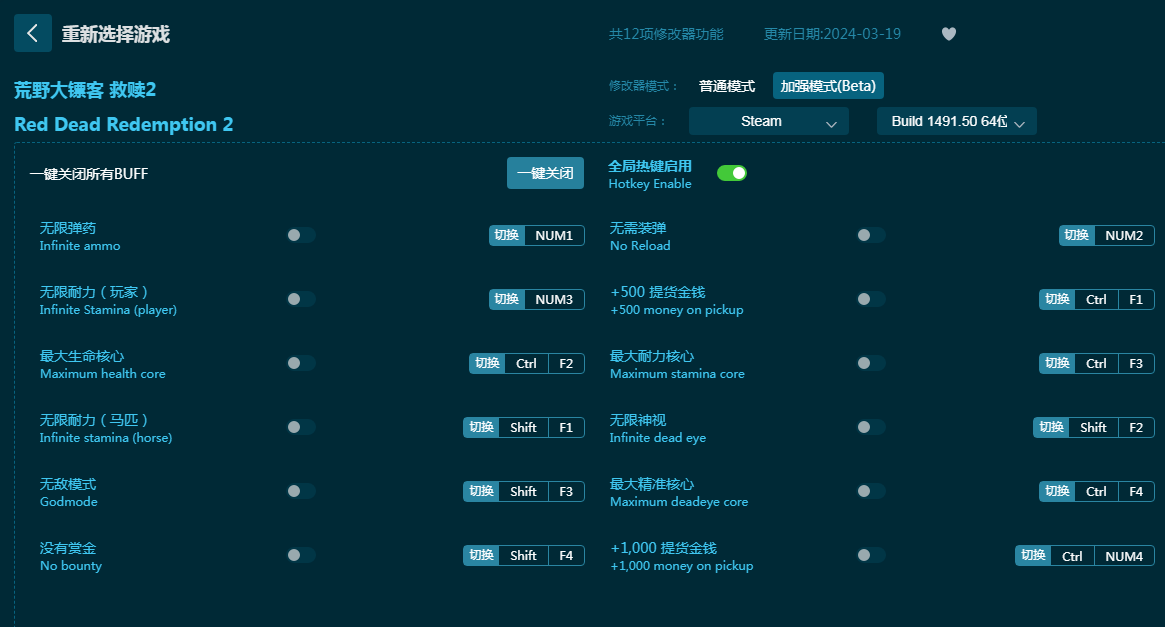Click the 共12项修改器功能 text
The image size is (1165, 627).
[x=666, y=34]
